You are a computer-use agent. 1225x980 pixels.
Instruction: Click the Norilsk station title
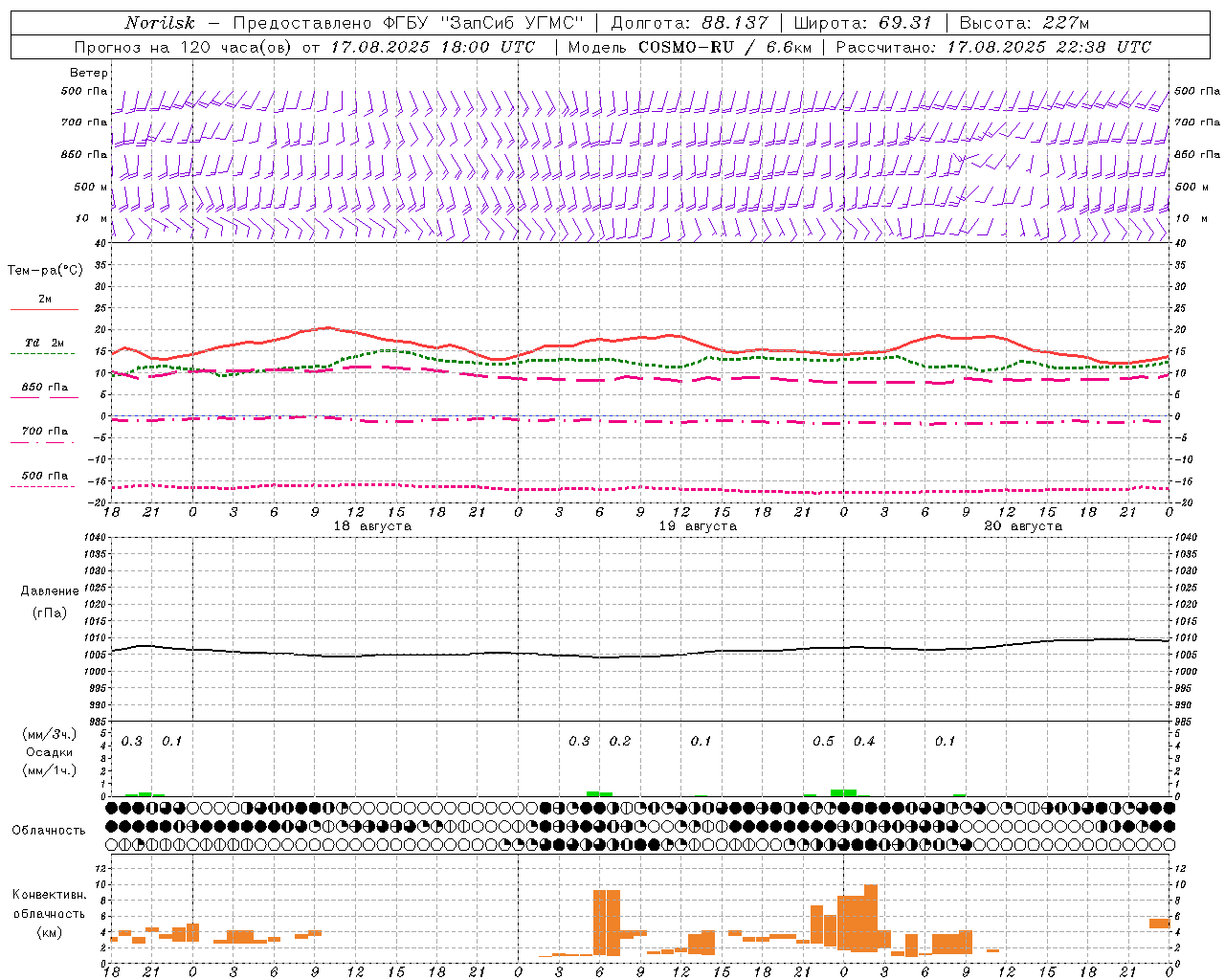click(160, 23)
